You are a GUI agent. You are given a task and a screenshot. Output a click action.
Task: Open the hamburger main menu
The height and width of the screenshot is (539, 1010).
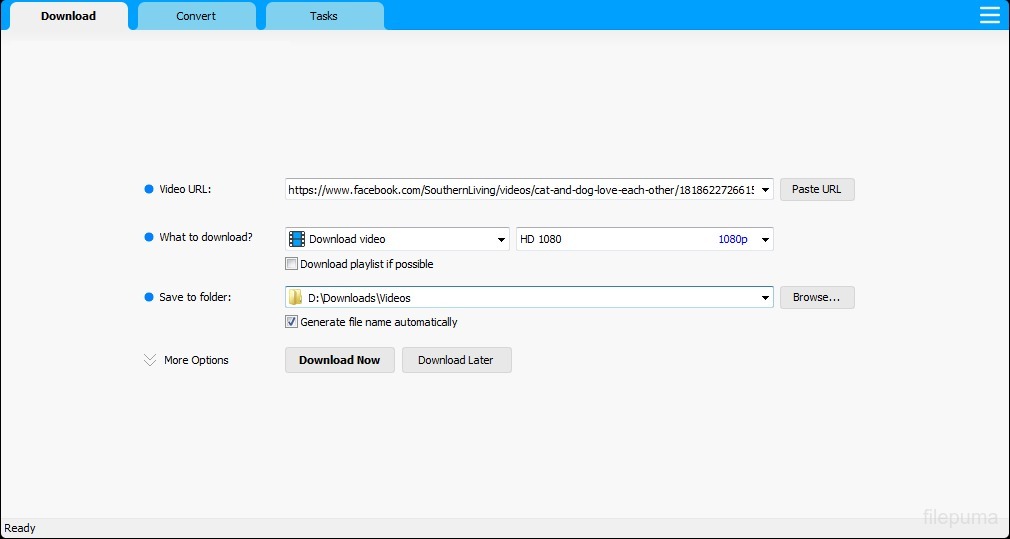[989, 15]
